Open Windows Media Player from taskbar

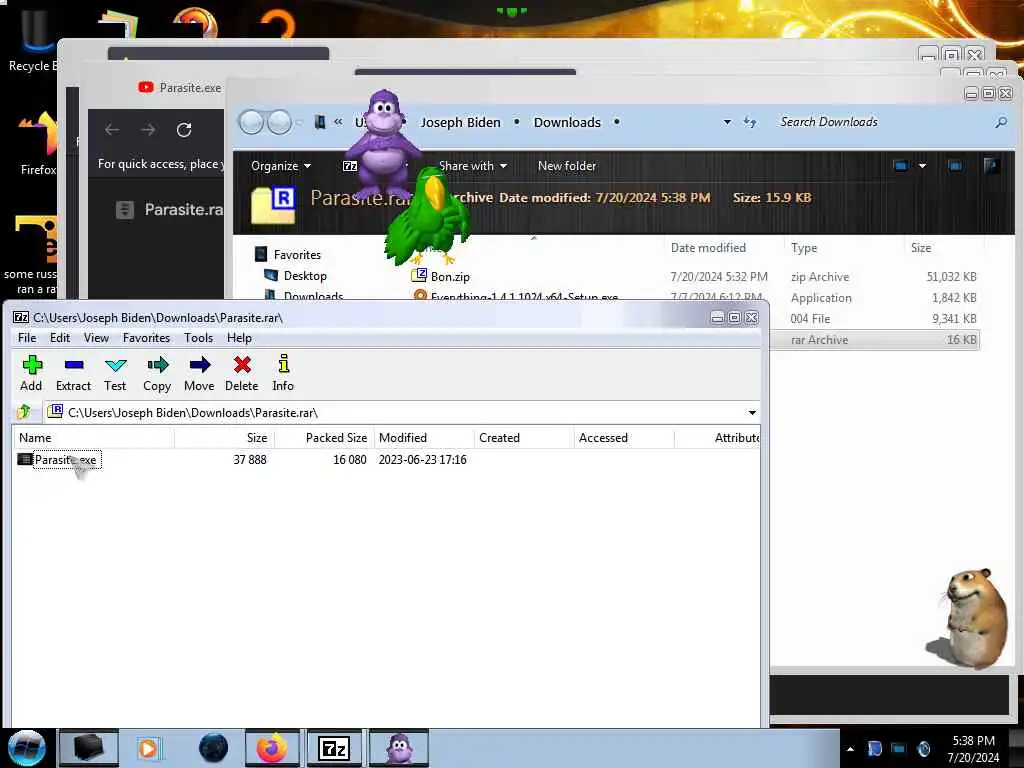coord(148,748)
